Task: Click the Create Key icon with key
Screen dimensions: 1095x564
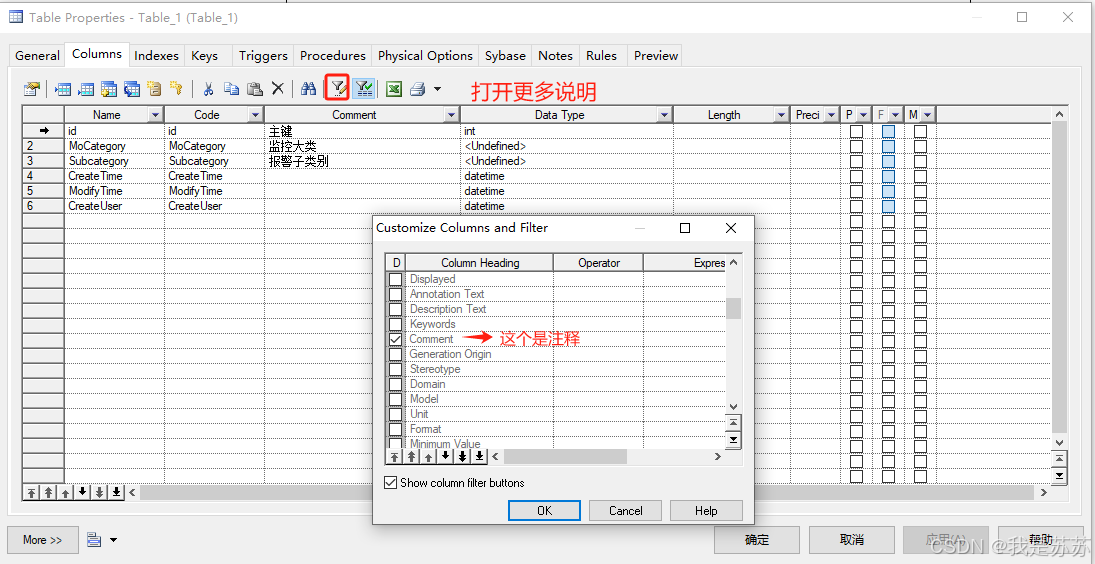Action: [177, 89]
